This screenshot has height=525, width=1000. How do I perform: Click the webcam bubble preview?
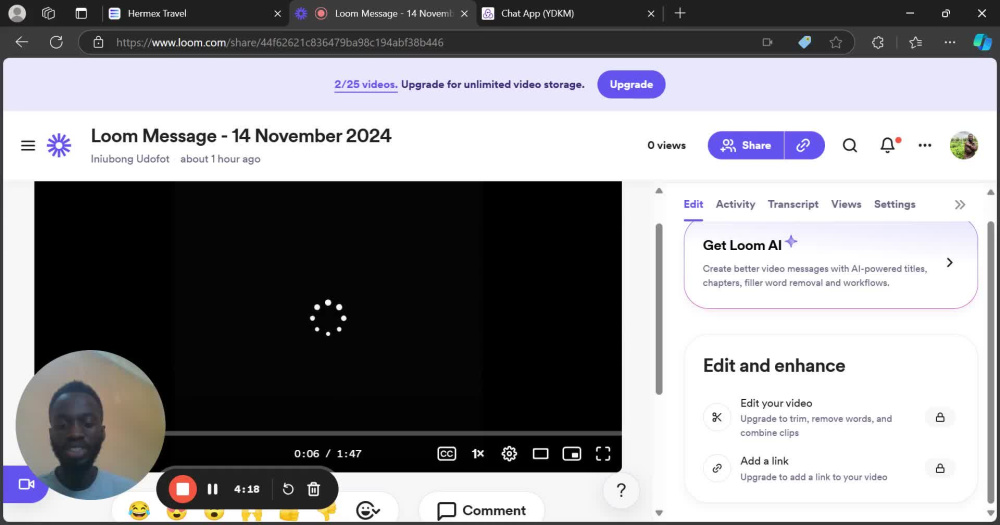(91, 425)
